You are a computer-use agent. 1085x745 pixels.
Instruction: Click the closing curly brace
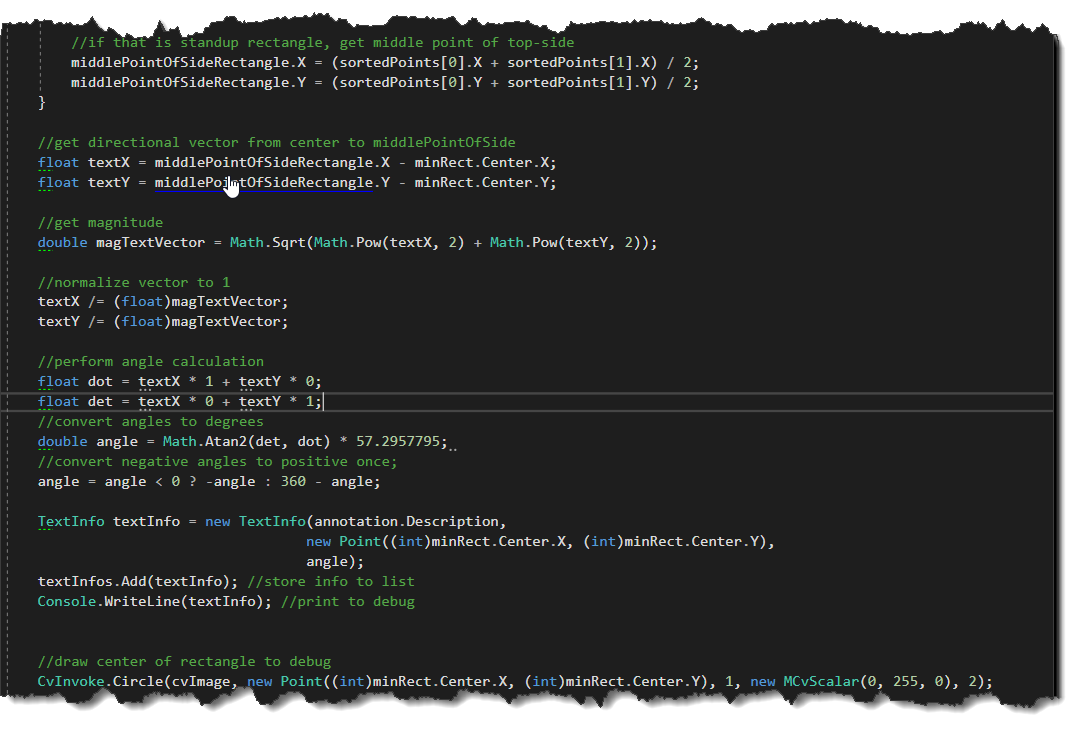pyautogui.click(x=42, y=102)
